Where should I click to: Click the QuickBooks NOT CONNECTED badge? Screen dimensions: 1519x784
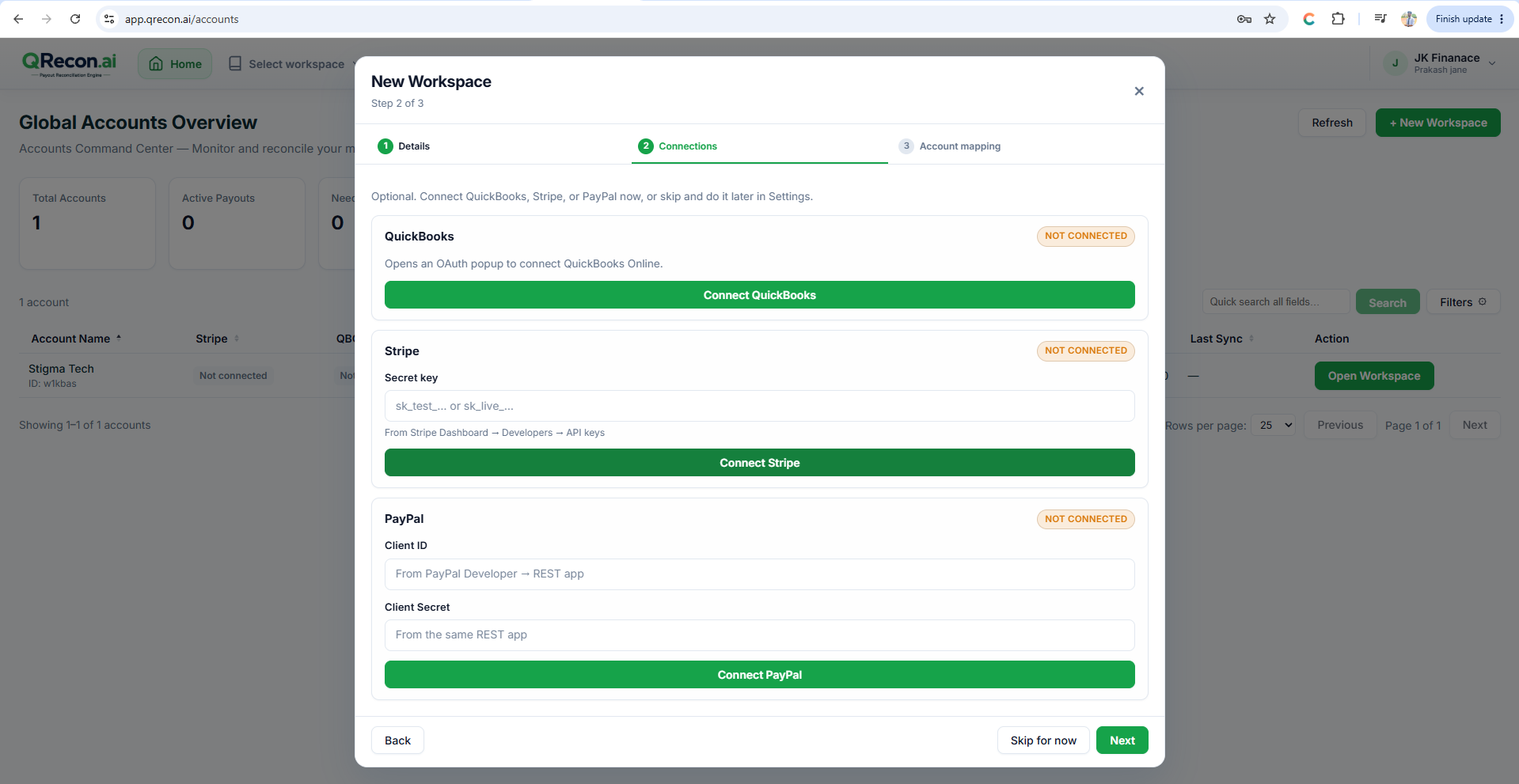pyautogui.click(x=1085, y=236)
